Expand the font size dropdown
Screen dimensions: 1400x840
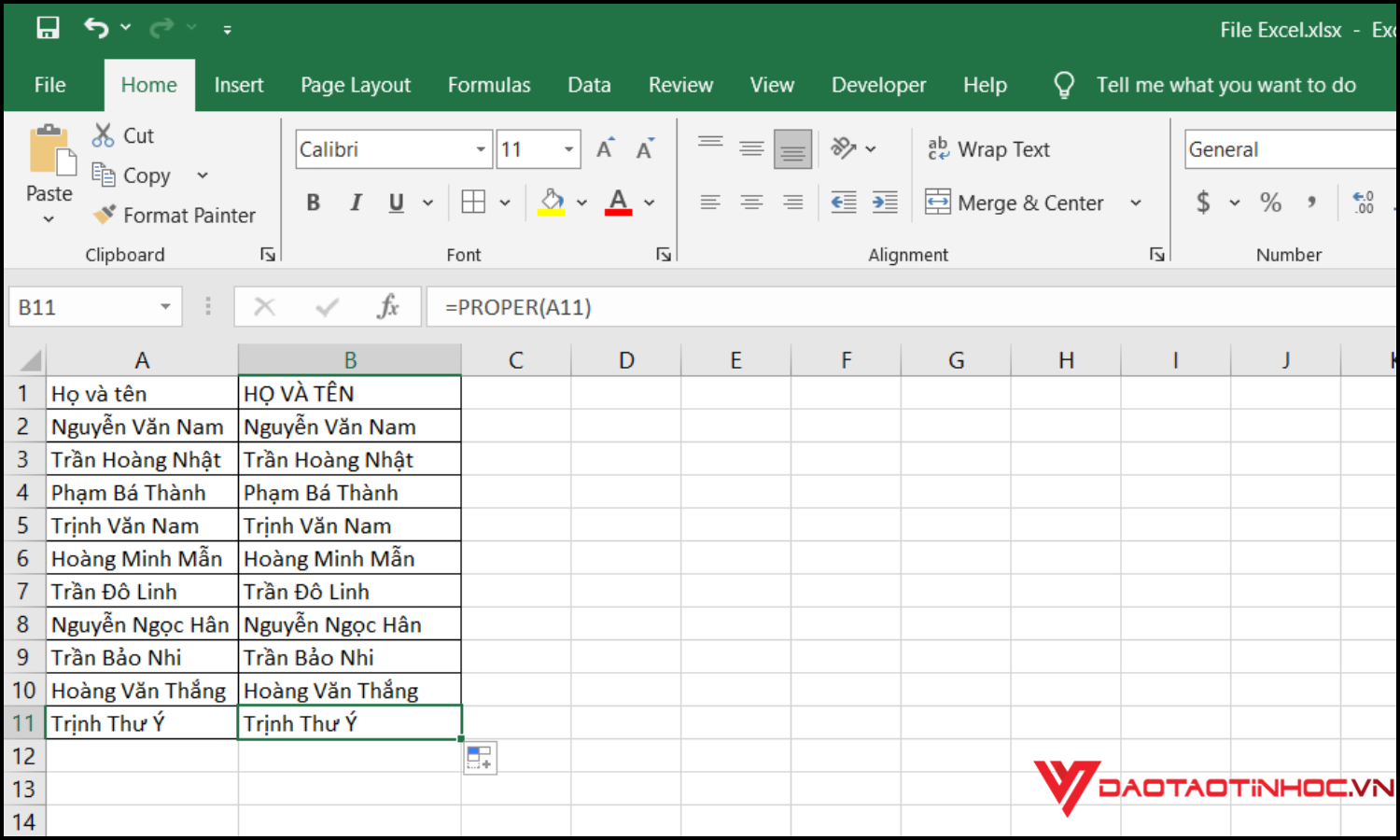pyautogui.click(x=568, y=149)
